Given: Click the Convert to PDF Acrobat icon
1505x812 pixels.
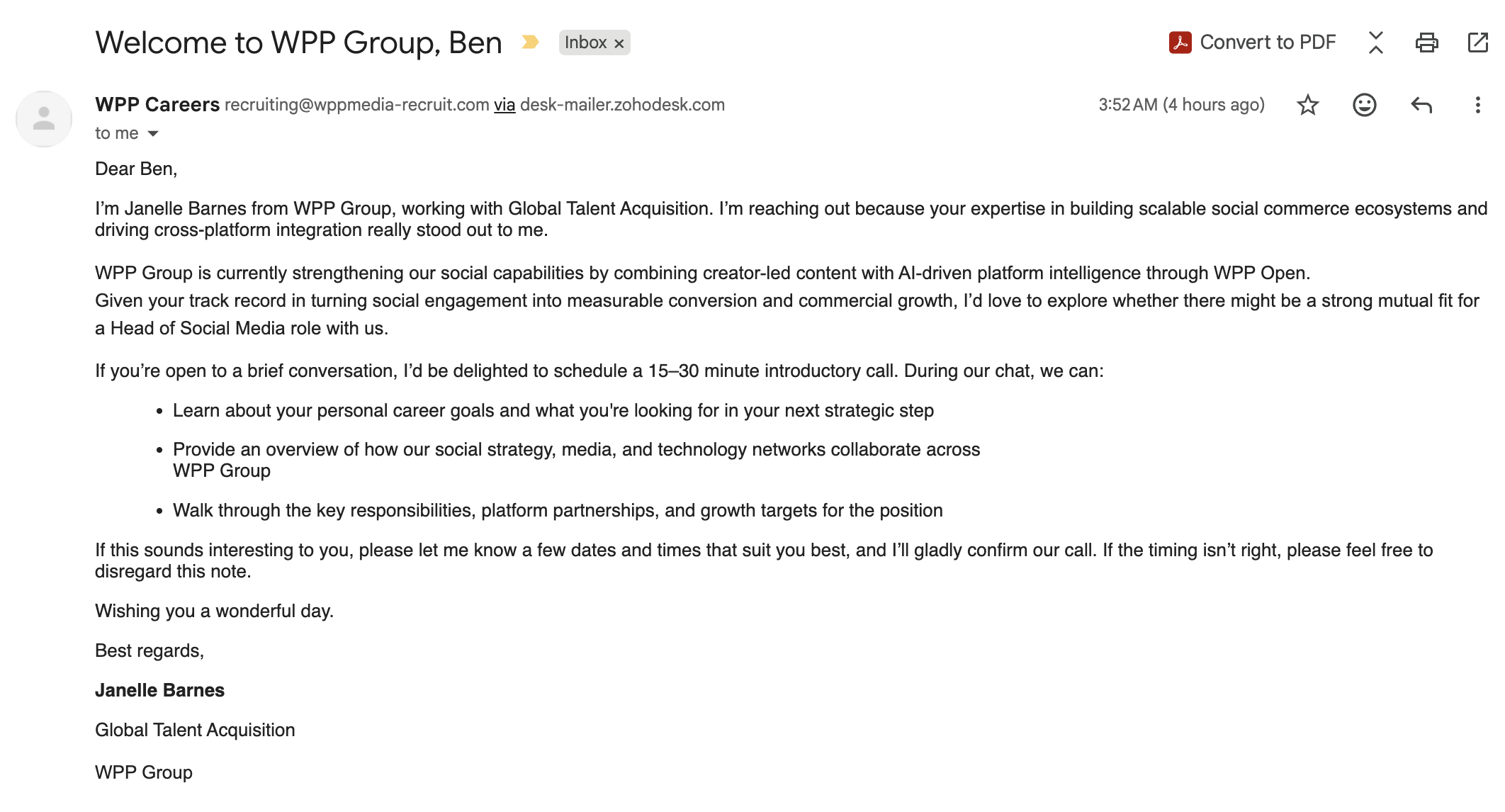Looking at the screenshot, I should coord(1180,43).
